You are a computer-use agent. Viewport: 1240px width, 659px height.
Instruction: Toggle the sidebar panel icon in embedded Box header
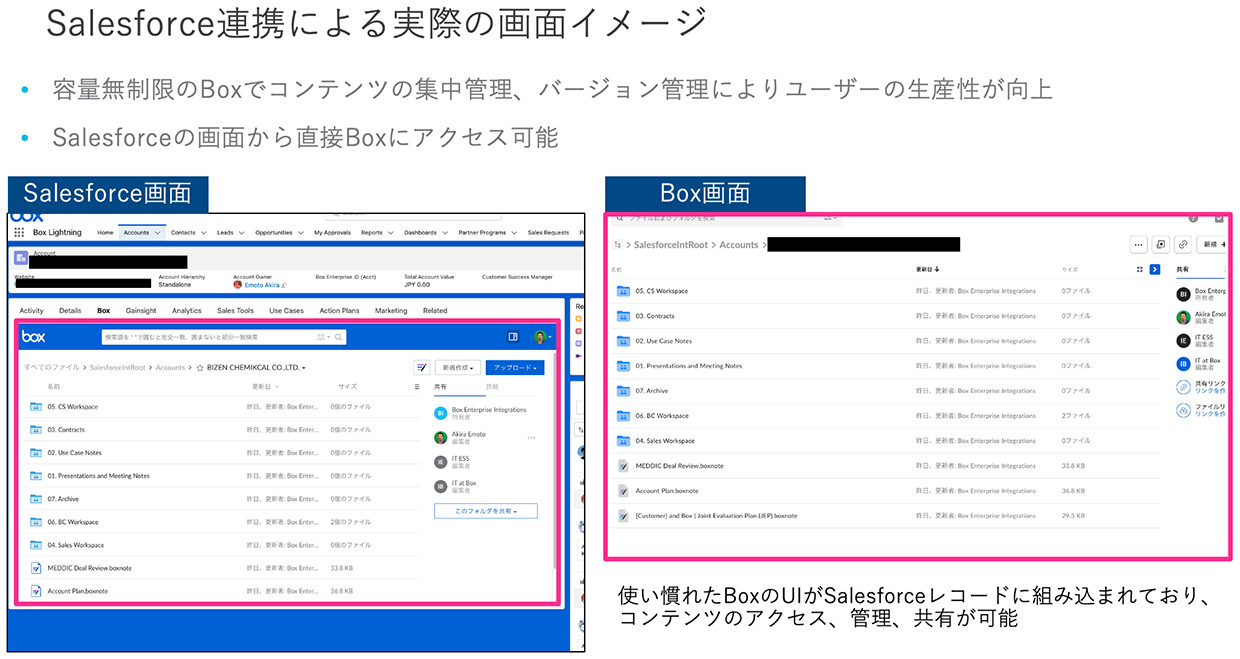[513, 337]
